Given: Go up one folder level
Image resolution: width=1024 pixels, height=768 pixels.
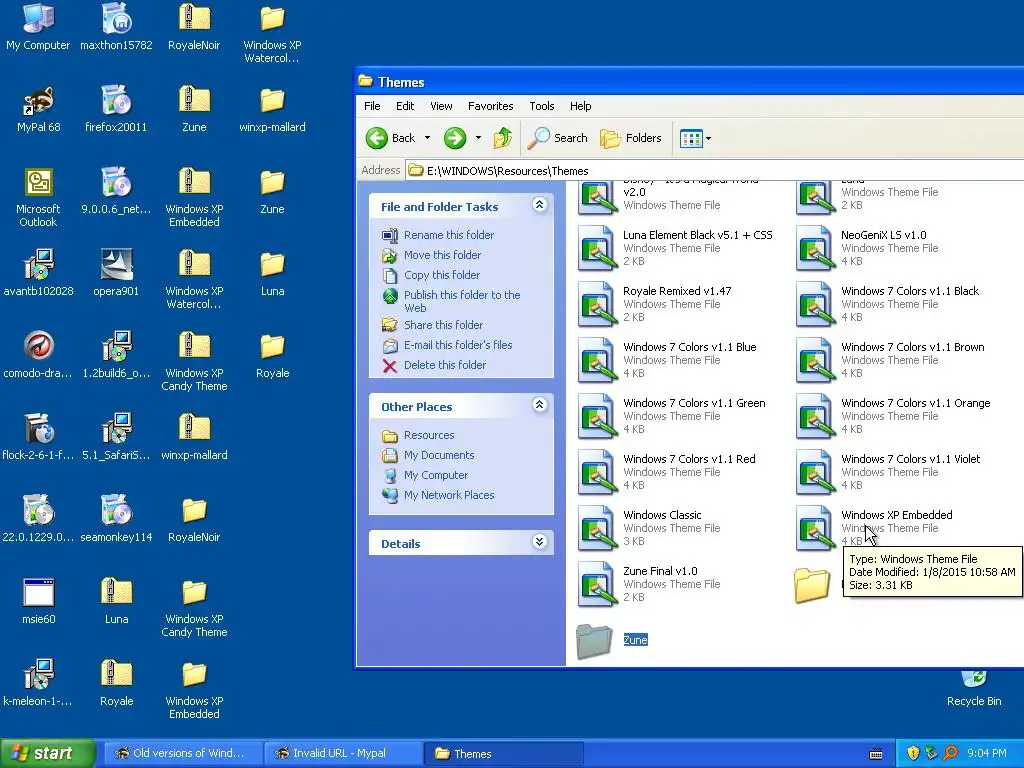Looking at the screenshot, I should pos(503,138).
